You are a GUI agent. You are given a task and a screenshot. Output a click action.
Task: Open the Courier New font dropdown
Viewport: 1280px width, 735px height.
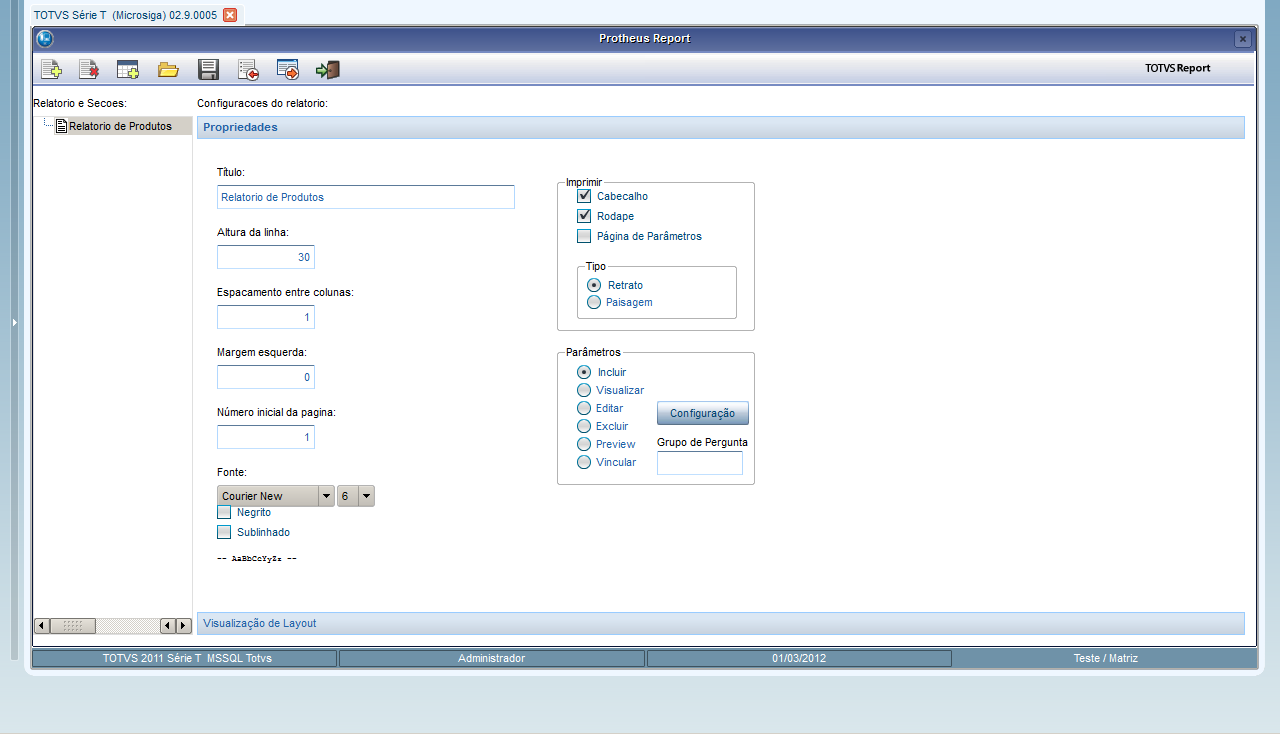pos(325,496)
